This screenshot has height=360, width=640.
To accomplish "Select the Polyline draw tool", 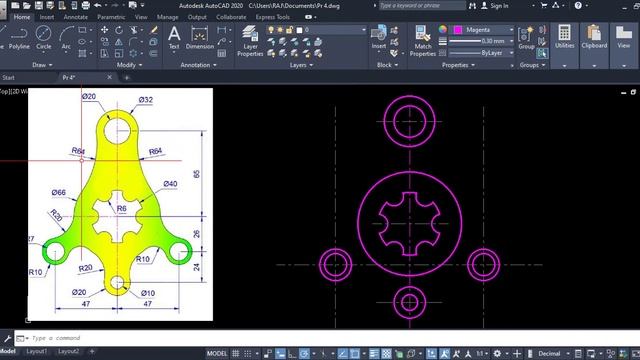I will pyautogui.click(x=19, y=38).
